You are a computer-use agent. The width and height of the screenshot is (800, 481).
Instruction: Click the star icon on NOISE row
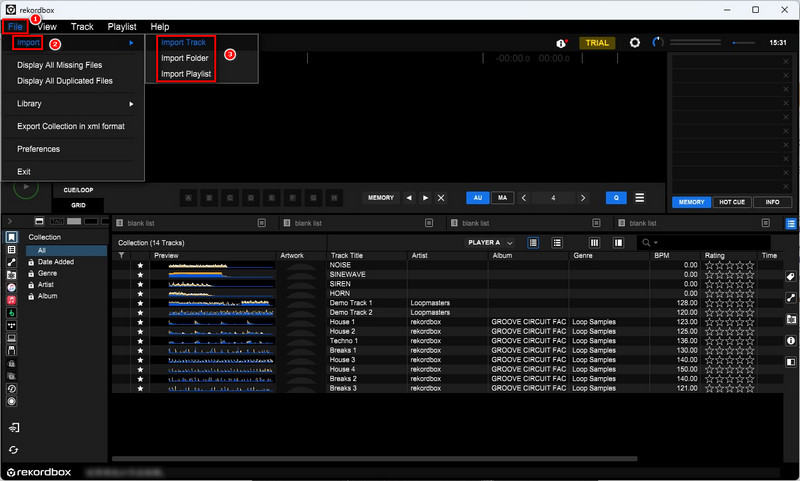click(x=140, y=265)
